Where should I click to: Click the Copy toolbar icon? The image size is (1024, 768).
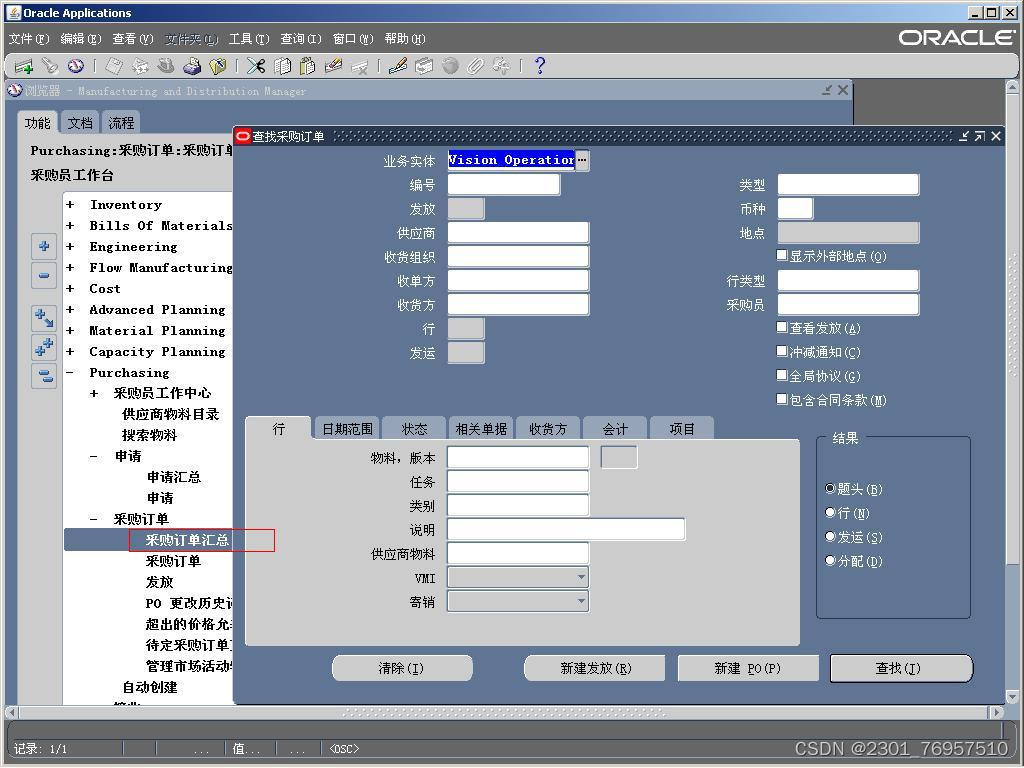pos(282,66)
